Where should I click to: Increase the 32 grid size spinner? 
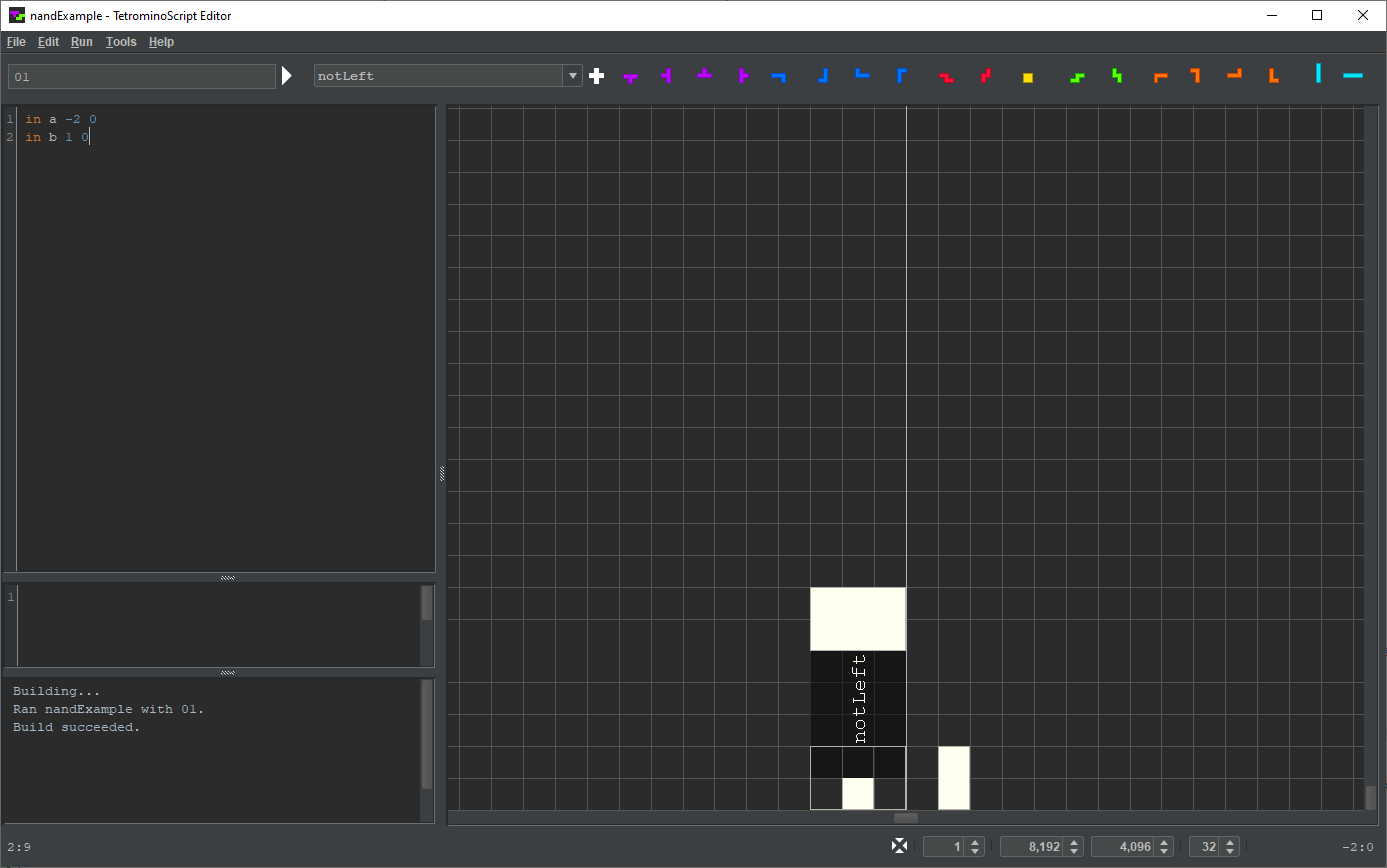pos(1230,842)
